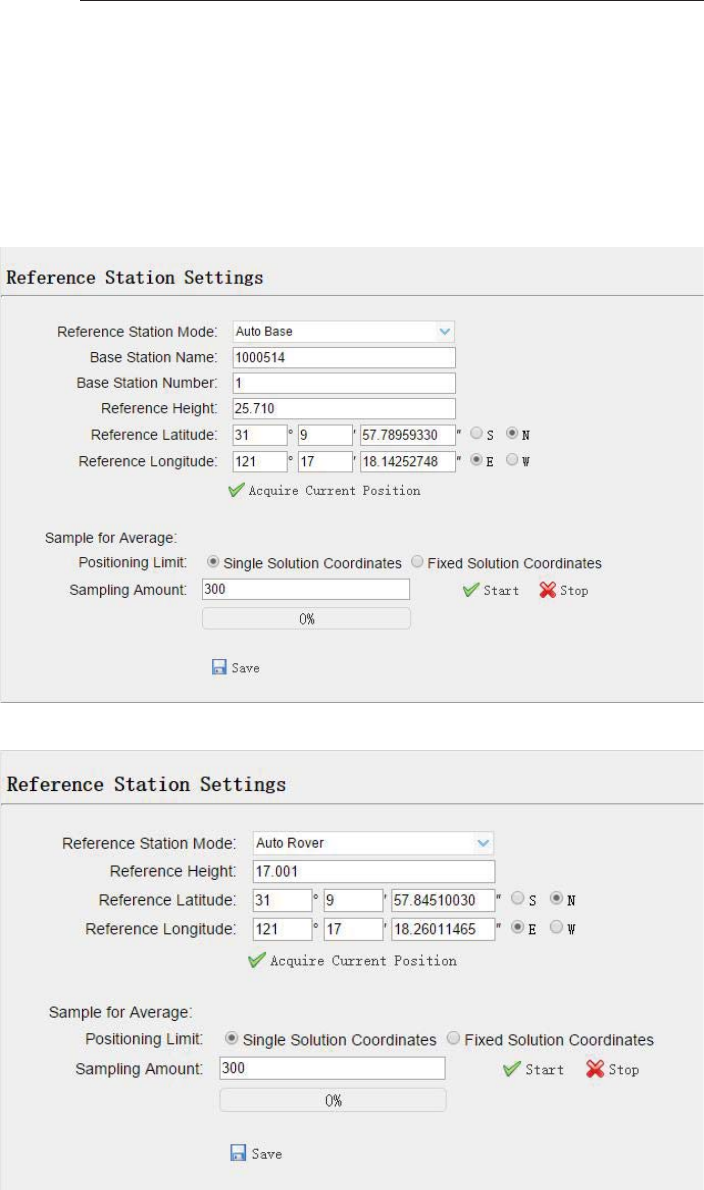Select S latitude radio in Auto Base panel
704x1190 pixels.
[477, 435]
